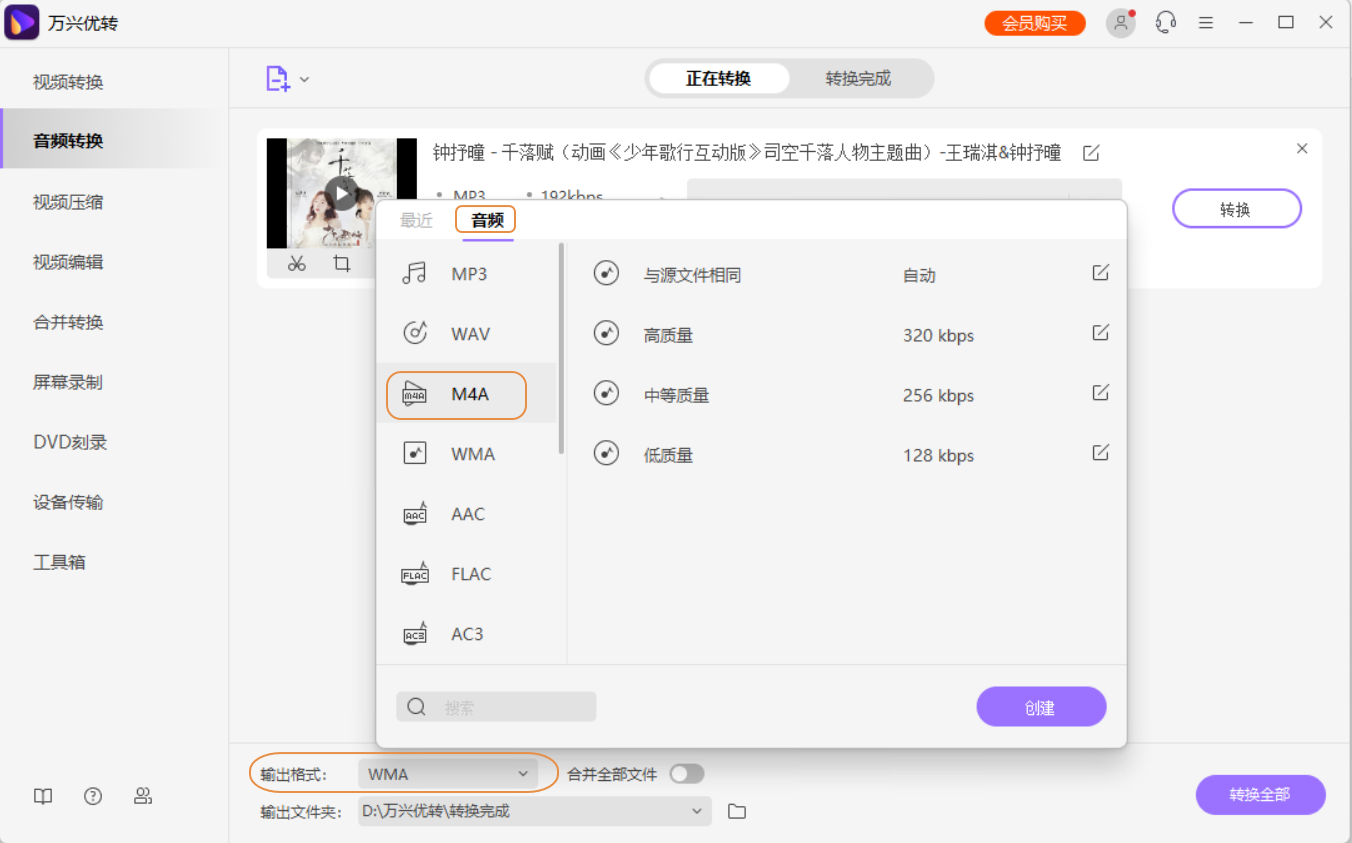Click the 创建 button in the format popup

(x=1041, y=706)
